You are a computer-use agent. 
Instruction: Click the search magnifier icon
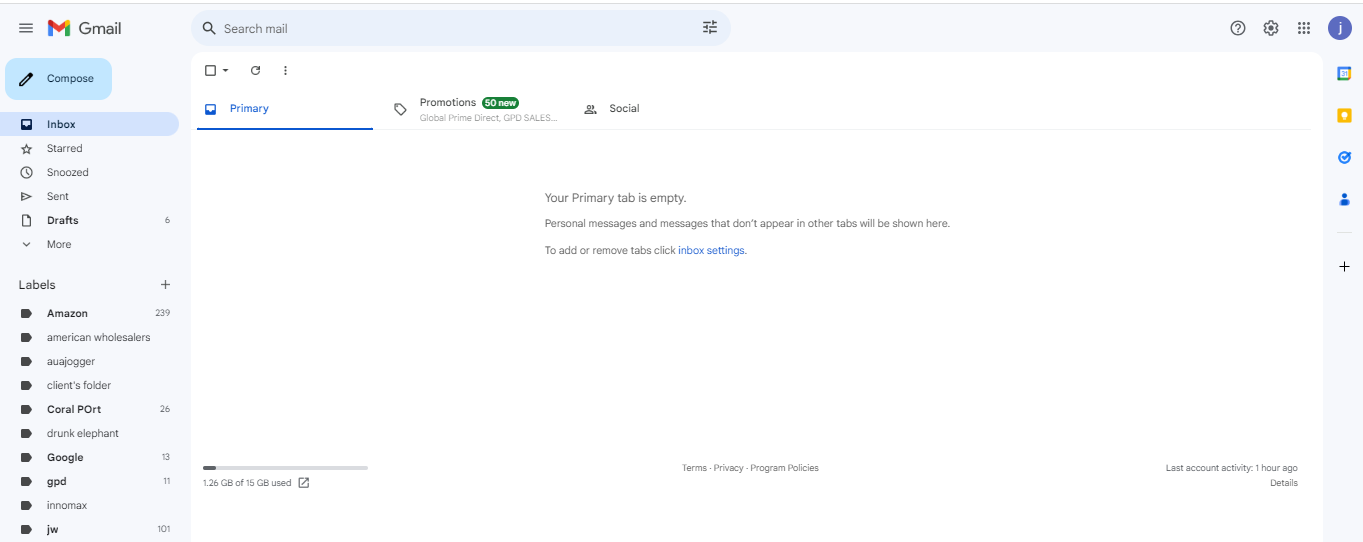pos(209,28)
